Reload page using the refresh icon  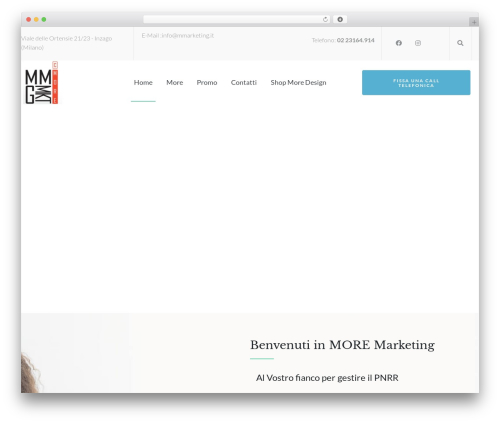325,20
